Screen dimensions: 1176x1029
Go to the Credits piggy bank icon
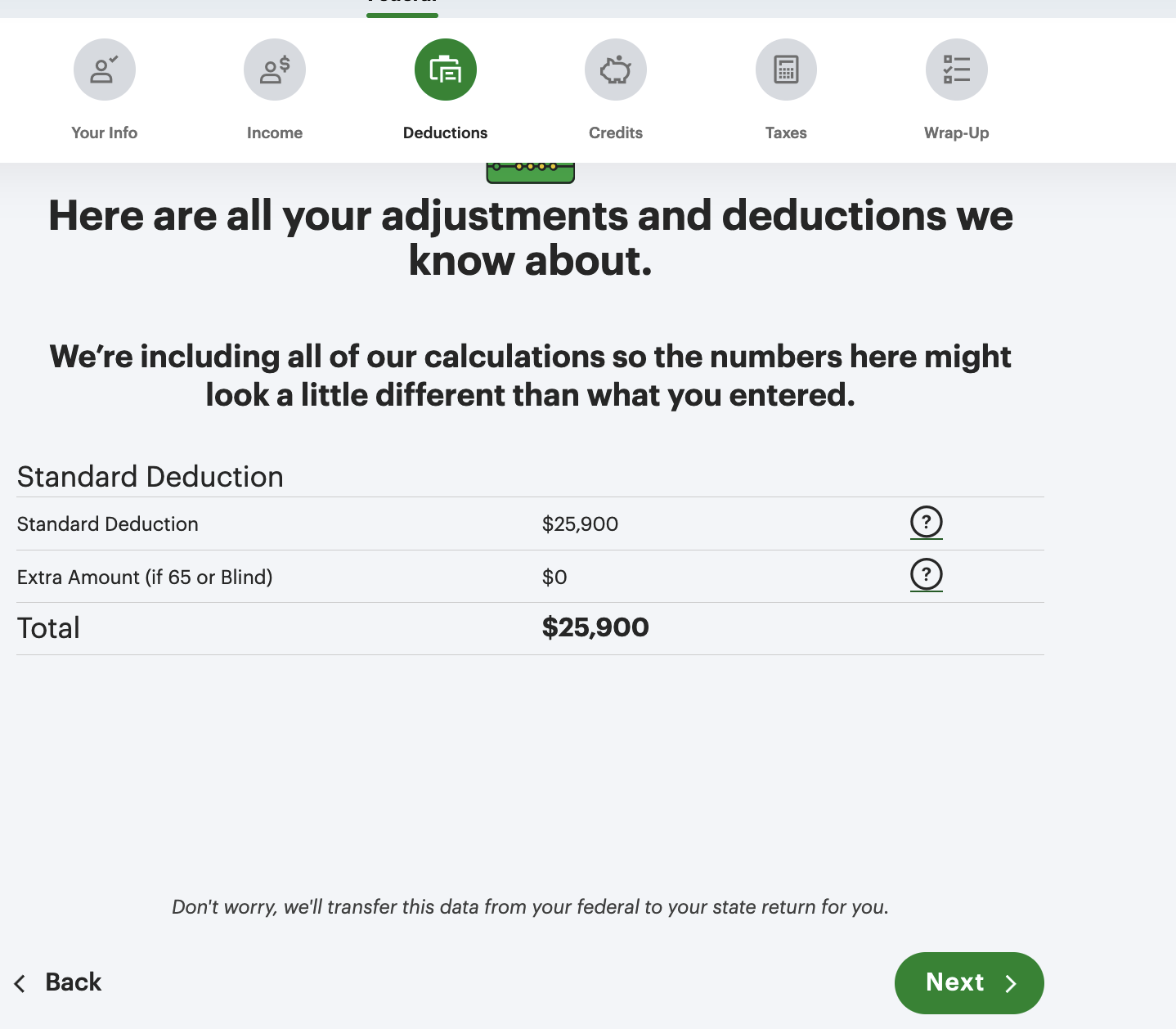(616, 70)
